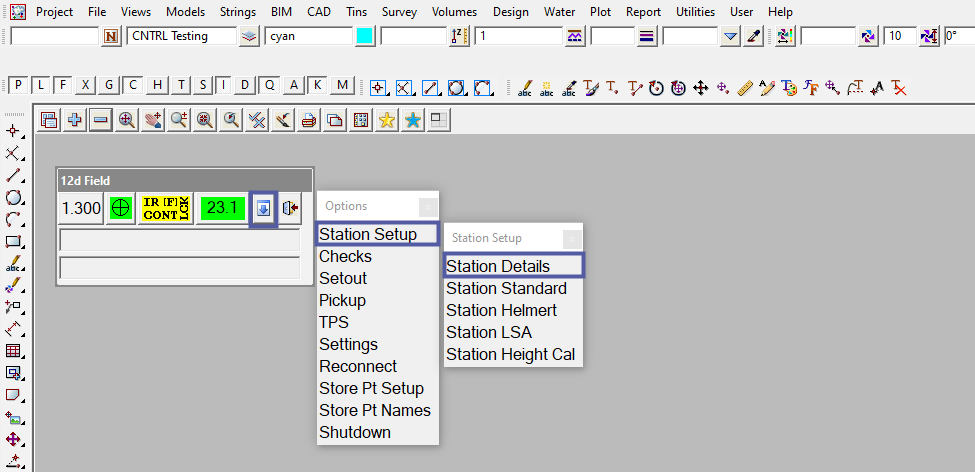Click the Zoom In plus icon
975x472 pixels.
click(75, 120)
